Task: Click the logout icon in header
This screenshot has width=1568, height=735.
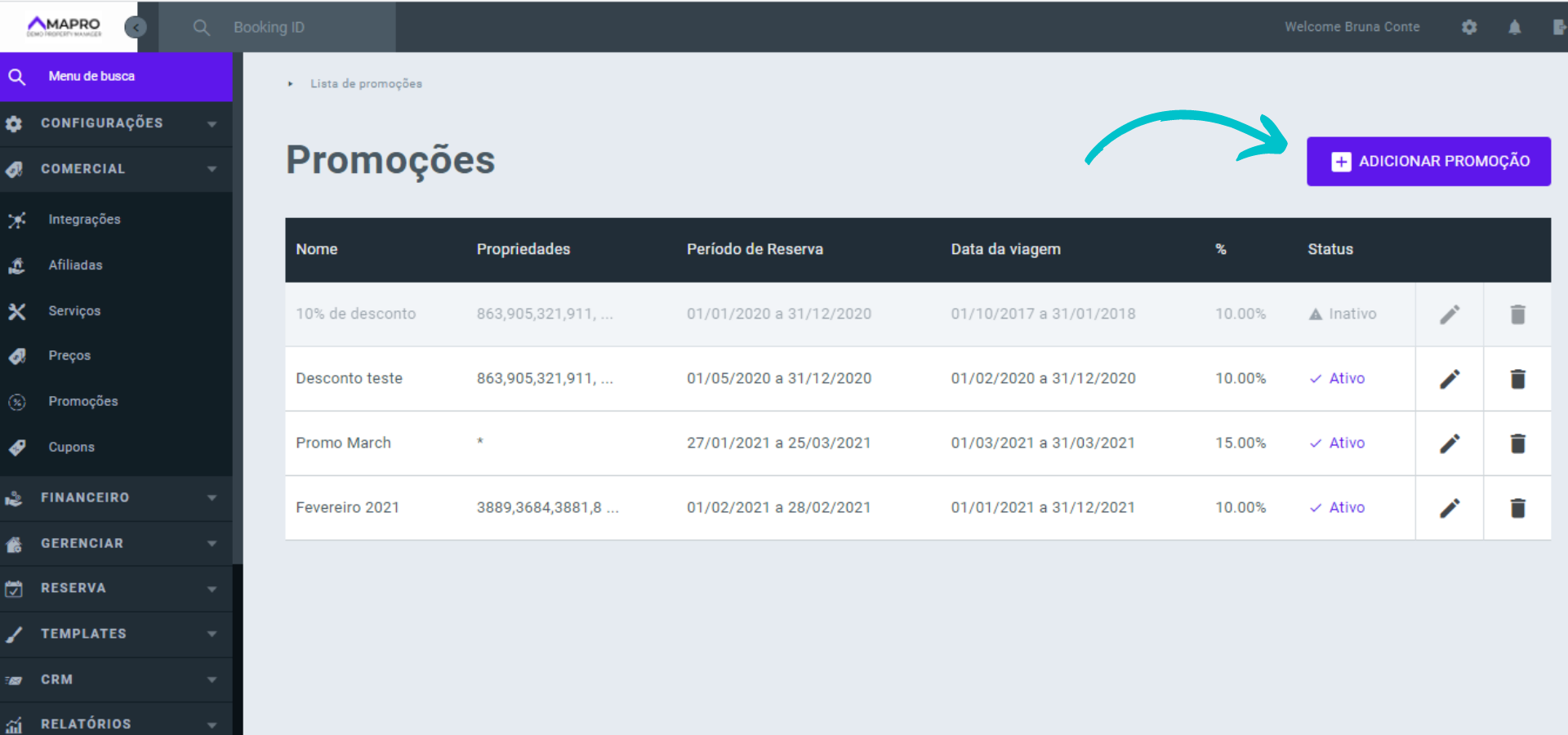Action: (x=1558, y=27)
